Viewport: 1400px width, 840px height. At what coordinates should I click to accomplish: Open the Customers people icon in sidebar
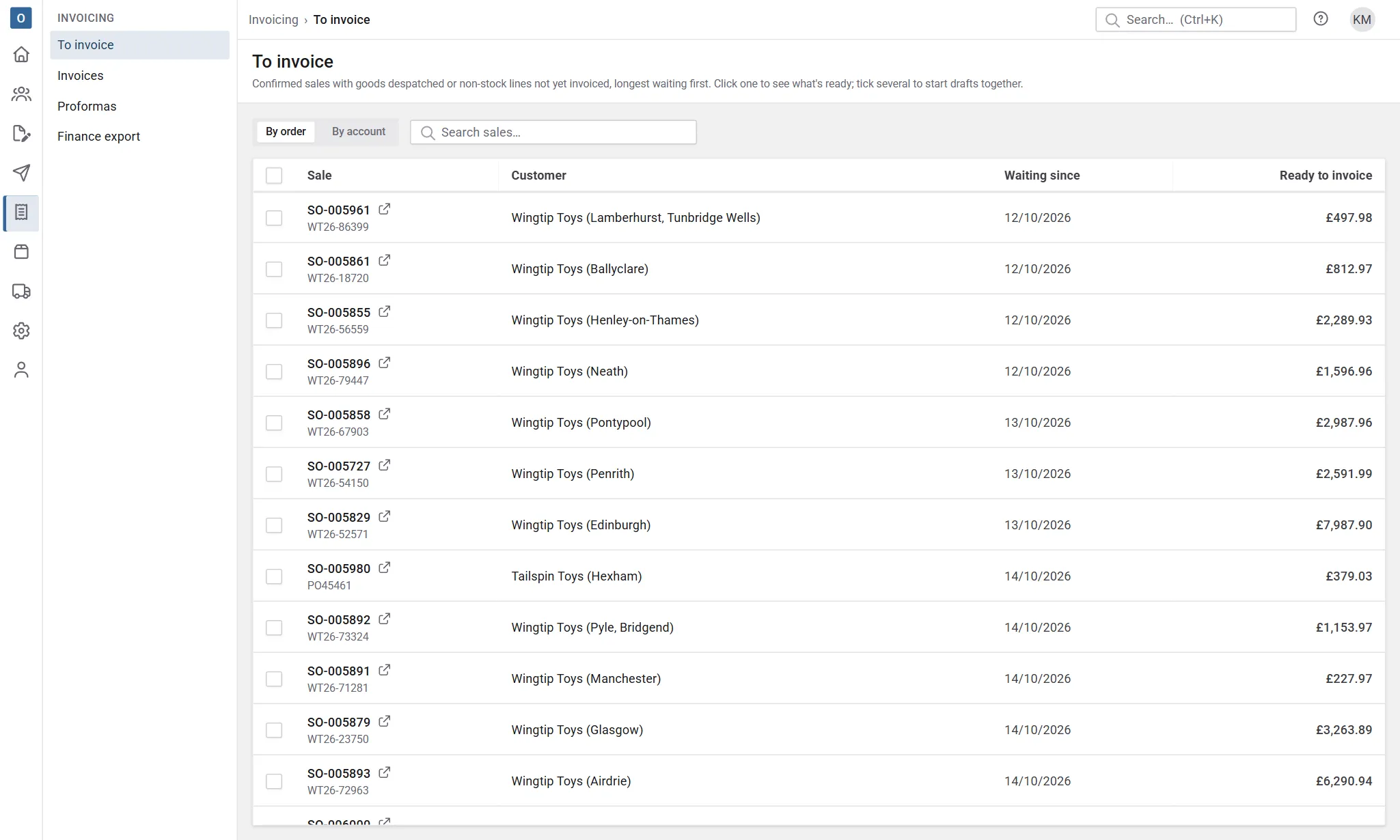21,94
